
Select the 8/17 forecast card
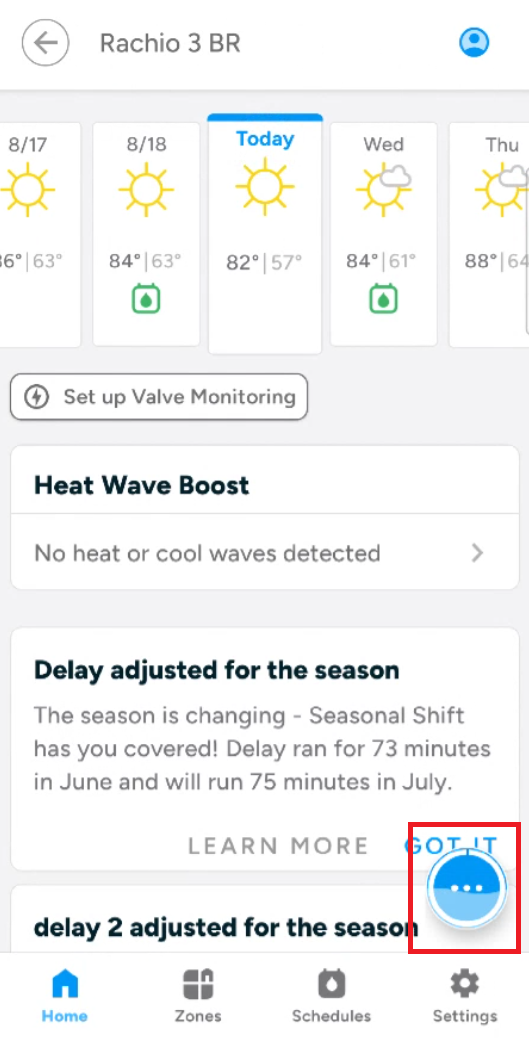40,235
